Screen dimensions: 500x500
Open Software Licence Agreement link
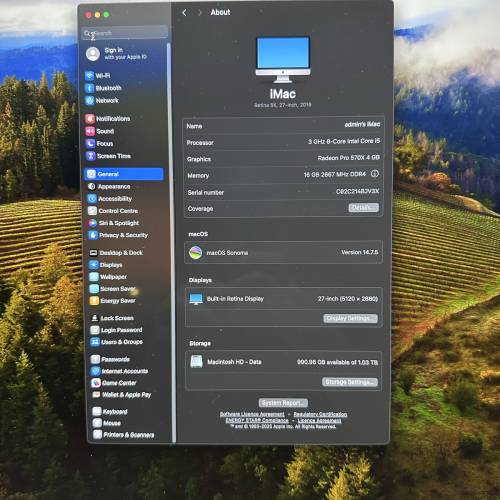[x=252, y=414]
